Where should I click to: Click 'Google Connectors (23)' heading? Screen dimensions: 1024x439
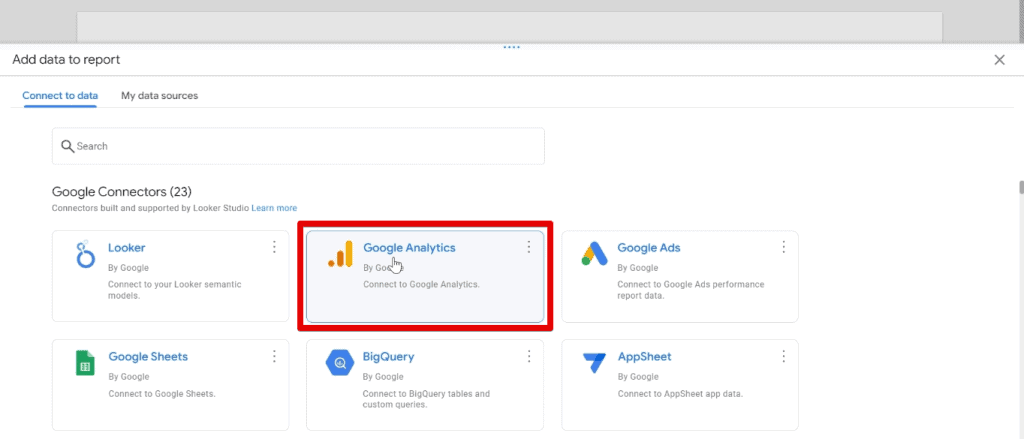coord(121,191)
